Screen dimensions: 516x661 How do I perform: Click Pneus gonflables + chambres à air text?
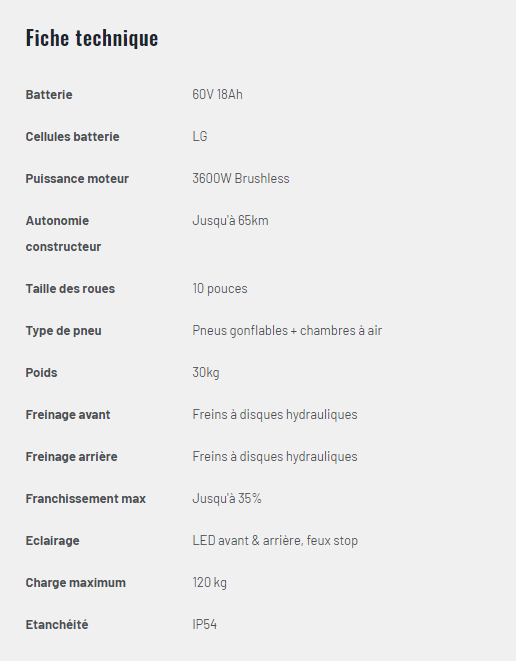(287, 330)
